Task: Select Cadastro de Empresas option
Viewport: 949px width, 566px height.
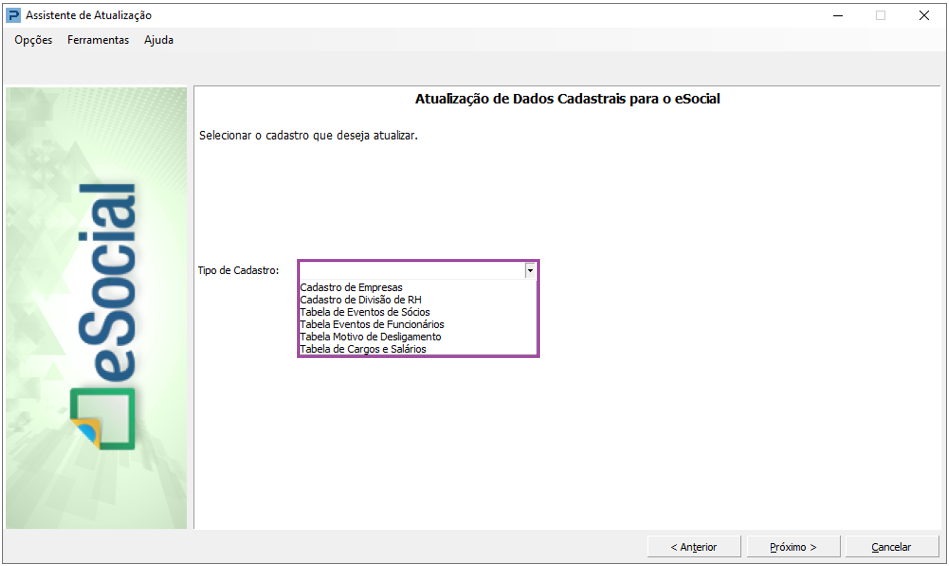Action: coord(352,288)
